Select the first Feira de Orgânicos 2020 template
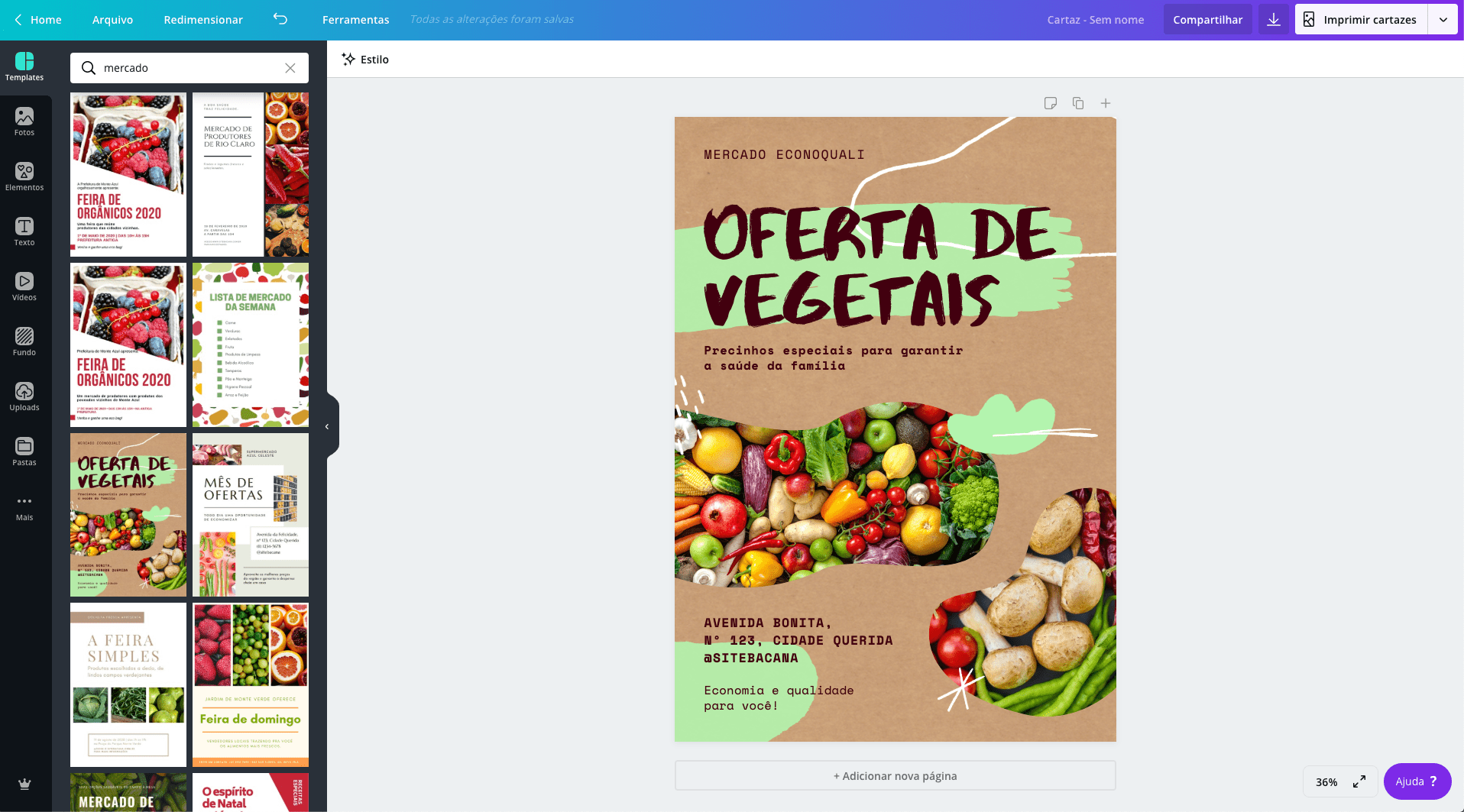This screenshot has width=1464, height=812. click(128, 175)
